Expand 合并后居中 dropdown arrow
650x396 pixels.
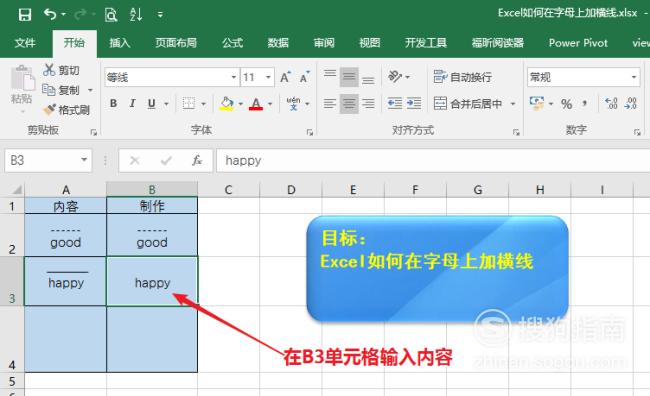click(513, 104)
